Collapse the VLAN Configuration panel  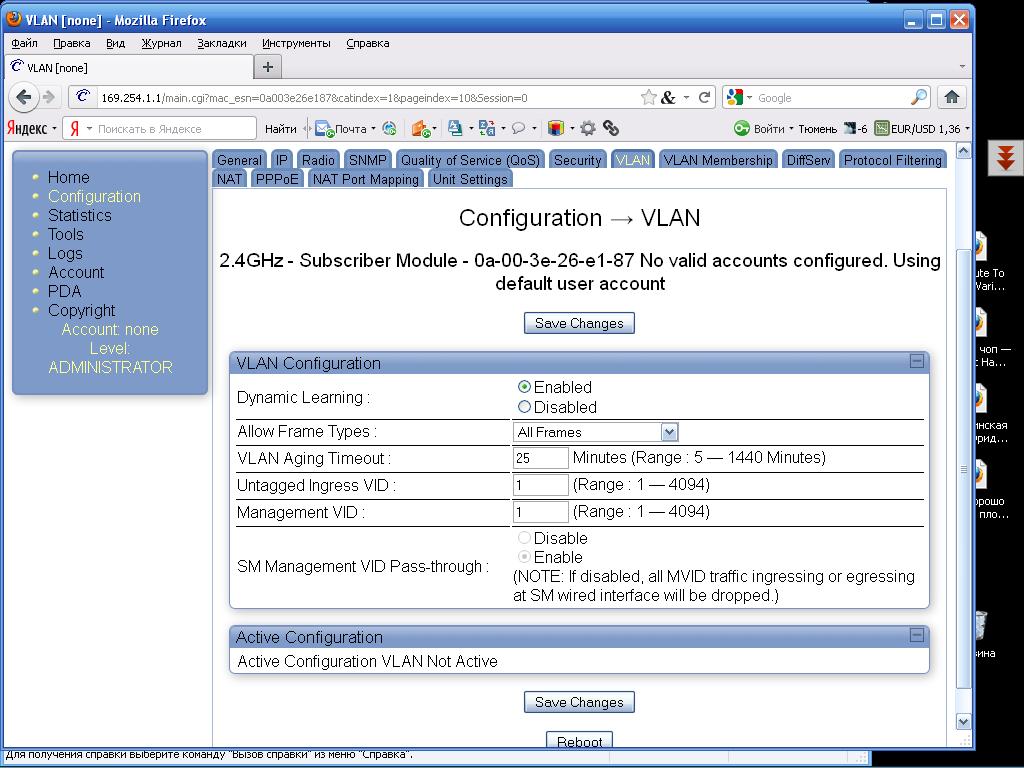[916, 361]
